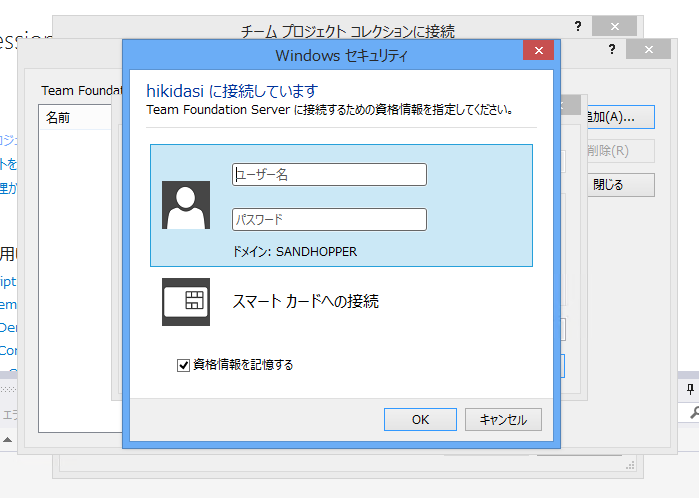Confirm credentials with the OK button

(420, 420)
